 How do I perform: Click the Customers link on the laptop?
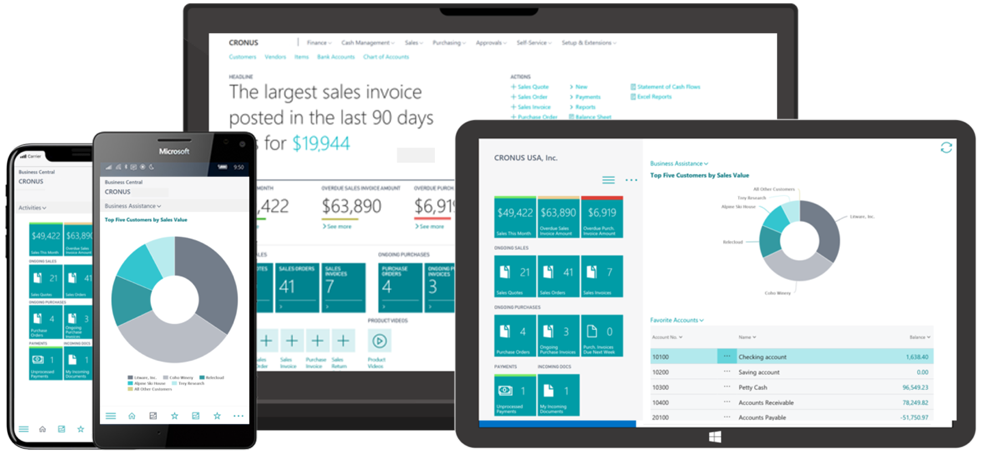(x=242, y=57)
